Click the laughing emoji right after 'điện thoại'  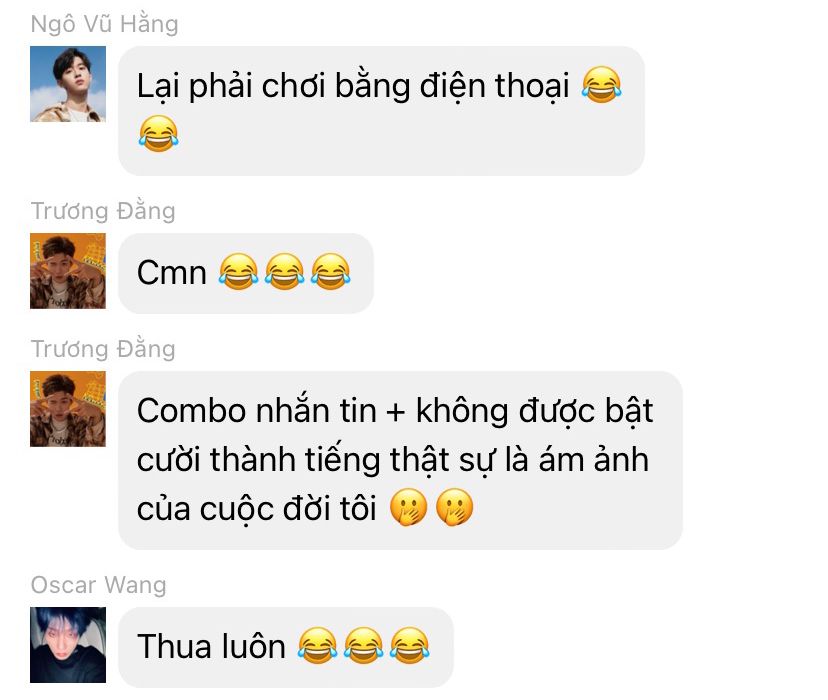tap(601, 85)
